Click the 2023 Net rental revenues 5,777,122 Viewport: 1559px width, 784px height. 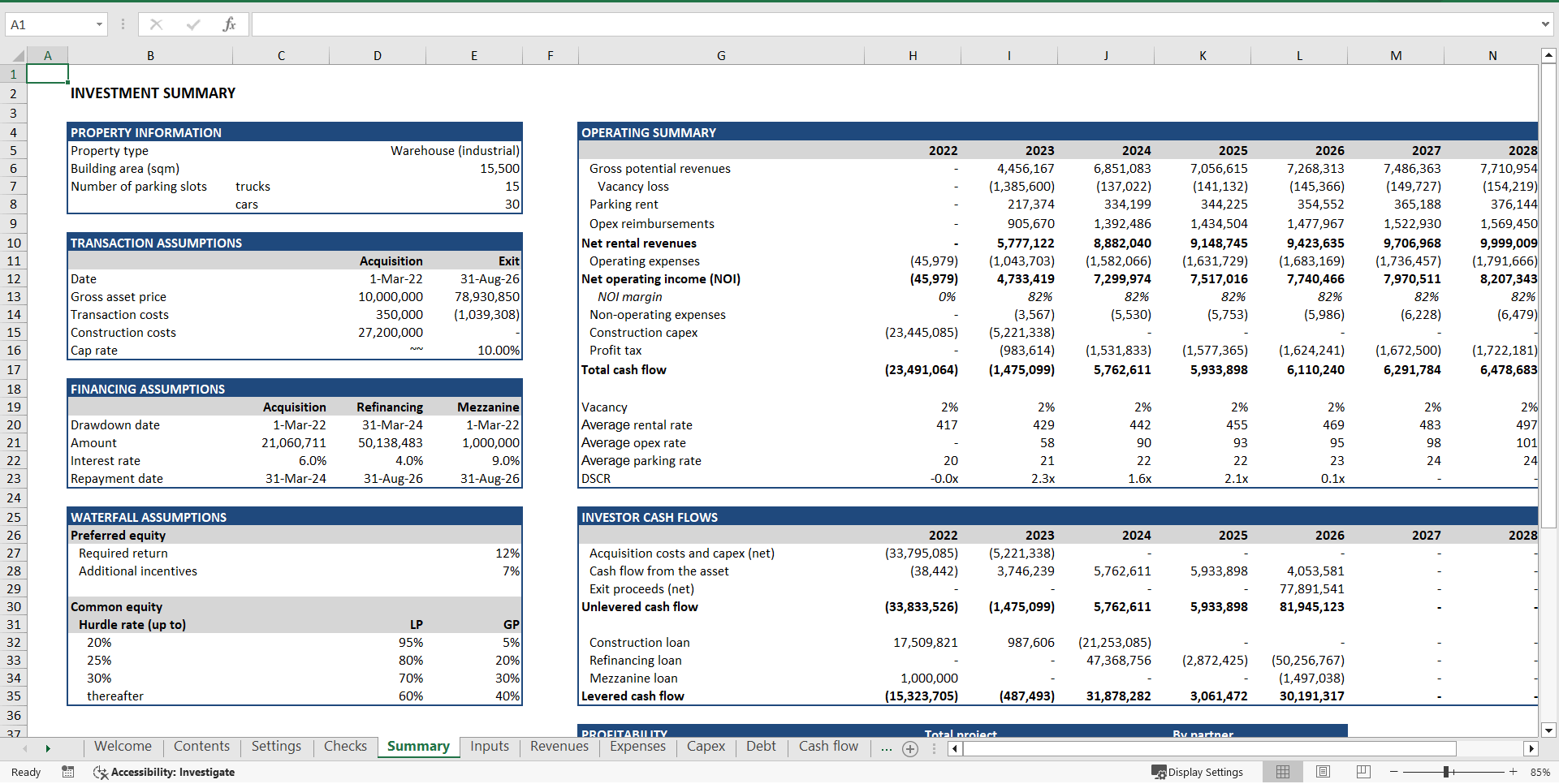tap(1009, 243)
